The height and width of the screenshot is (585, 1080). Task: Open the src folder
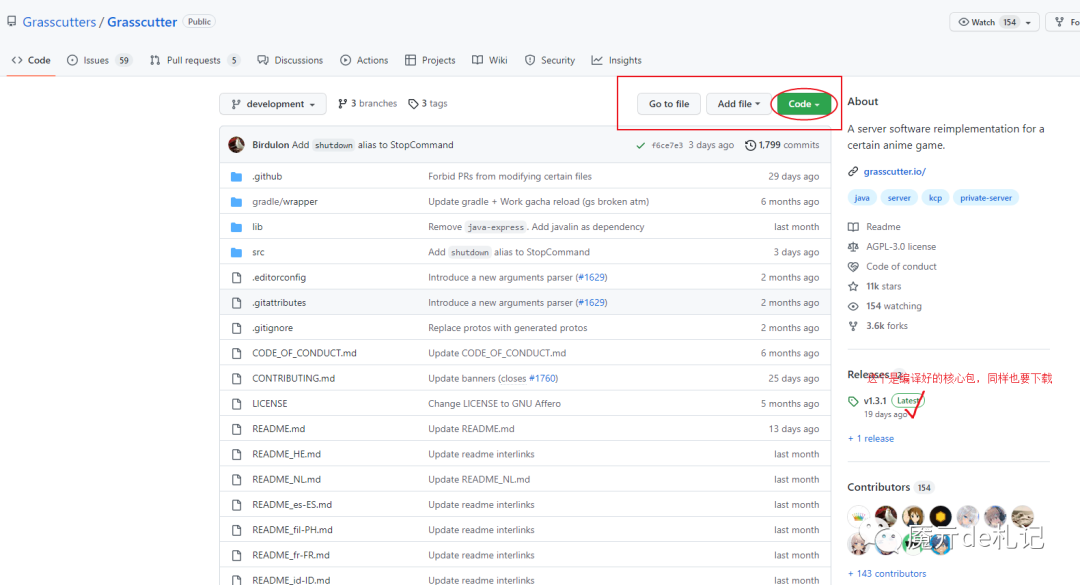(258, 252)
